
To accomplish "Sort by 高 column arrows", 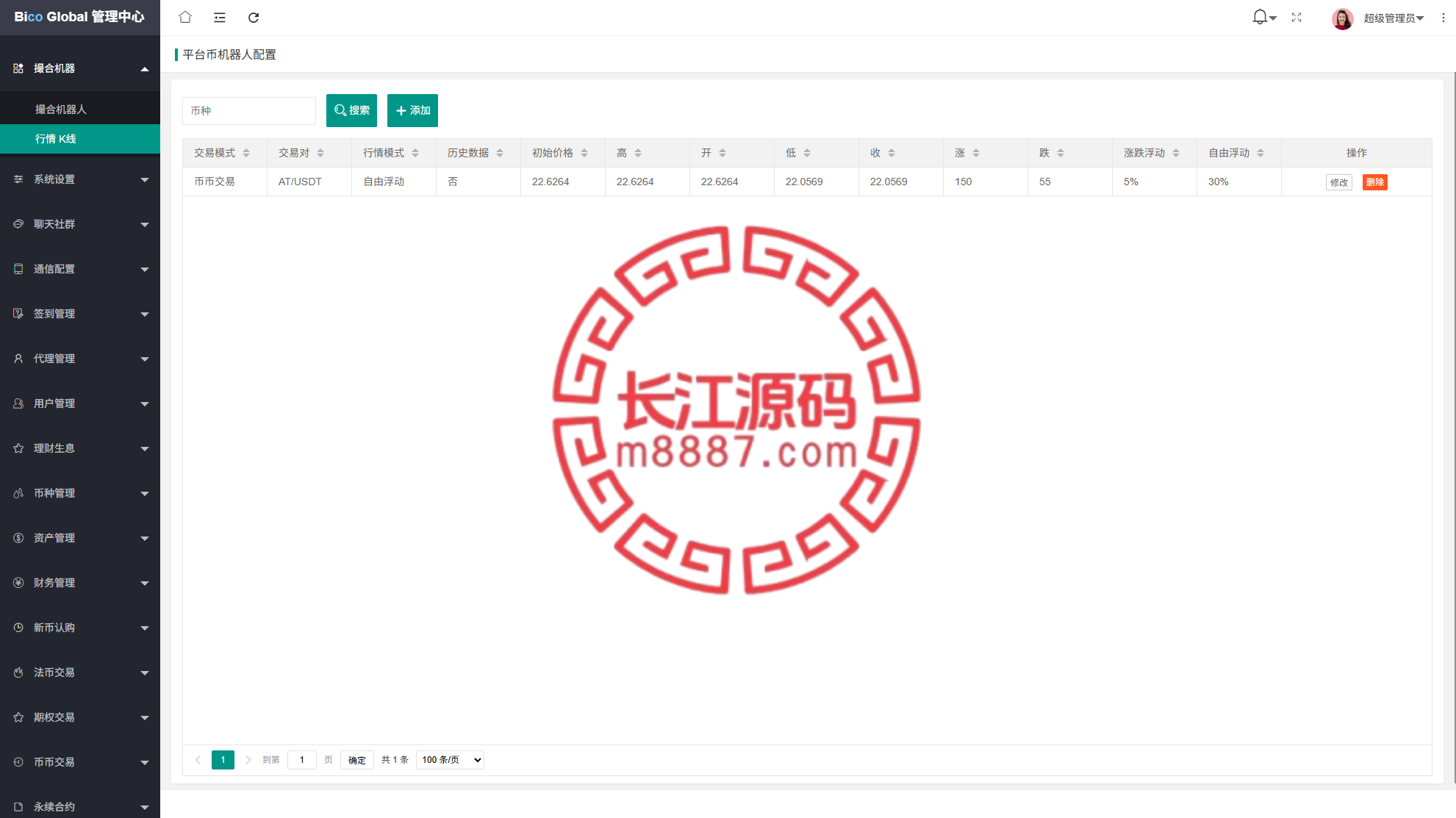I will [x=638, y=153].
